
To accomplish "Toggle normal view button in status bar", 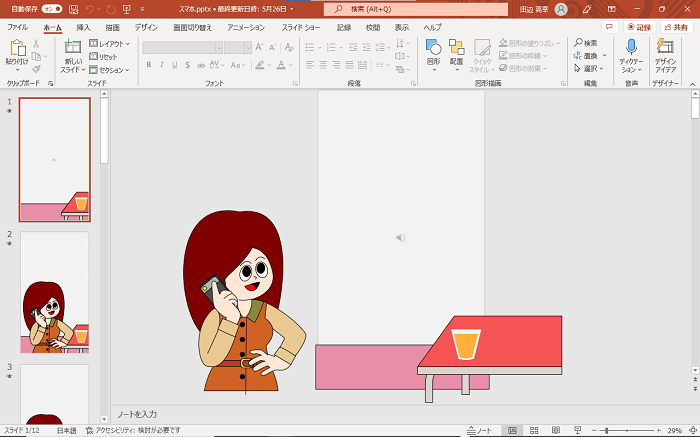I will [512, 430].
